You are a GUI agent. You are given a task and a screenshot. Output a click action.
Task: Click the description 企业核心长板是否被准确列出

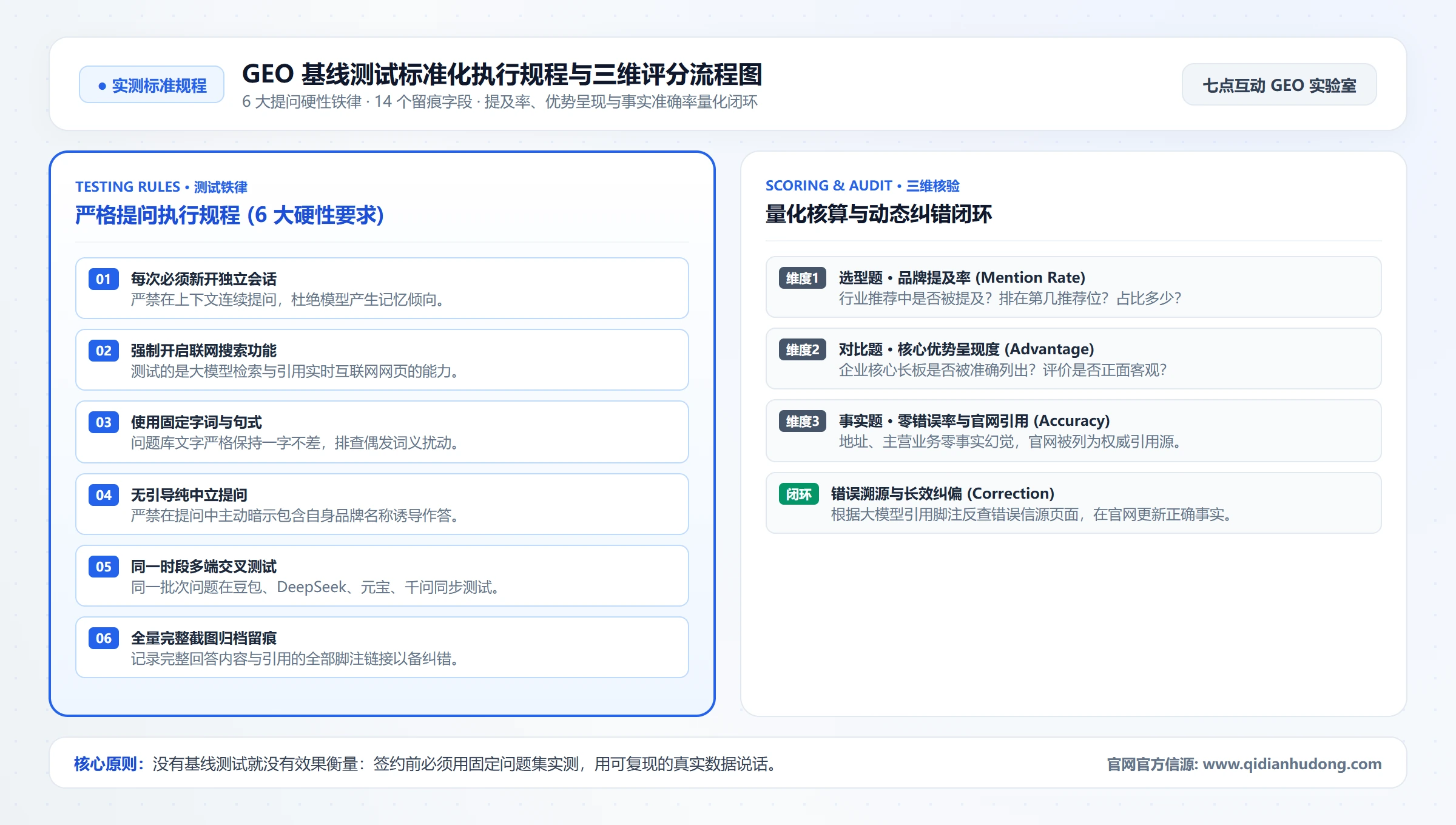click(x=1003, y=370)
